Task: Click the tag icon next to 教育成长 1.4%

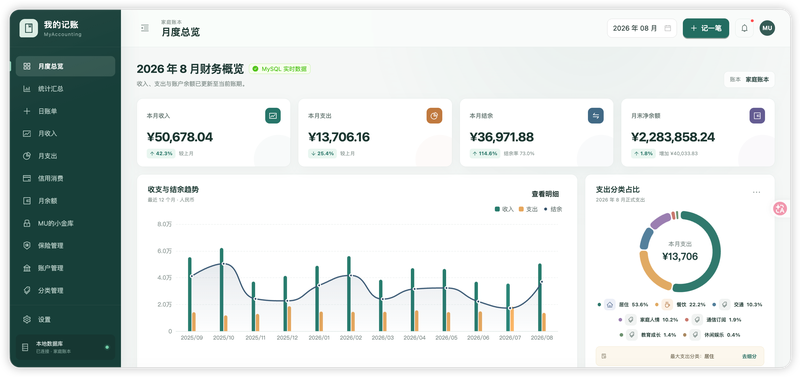Action: point(631,335)
